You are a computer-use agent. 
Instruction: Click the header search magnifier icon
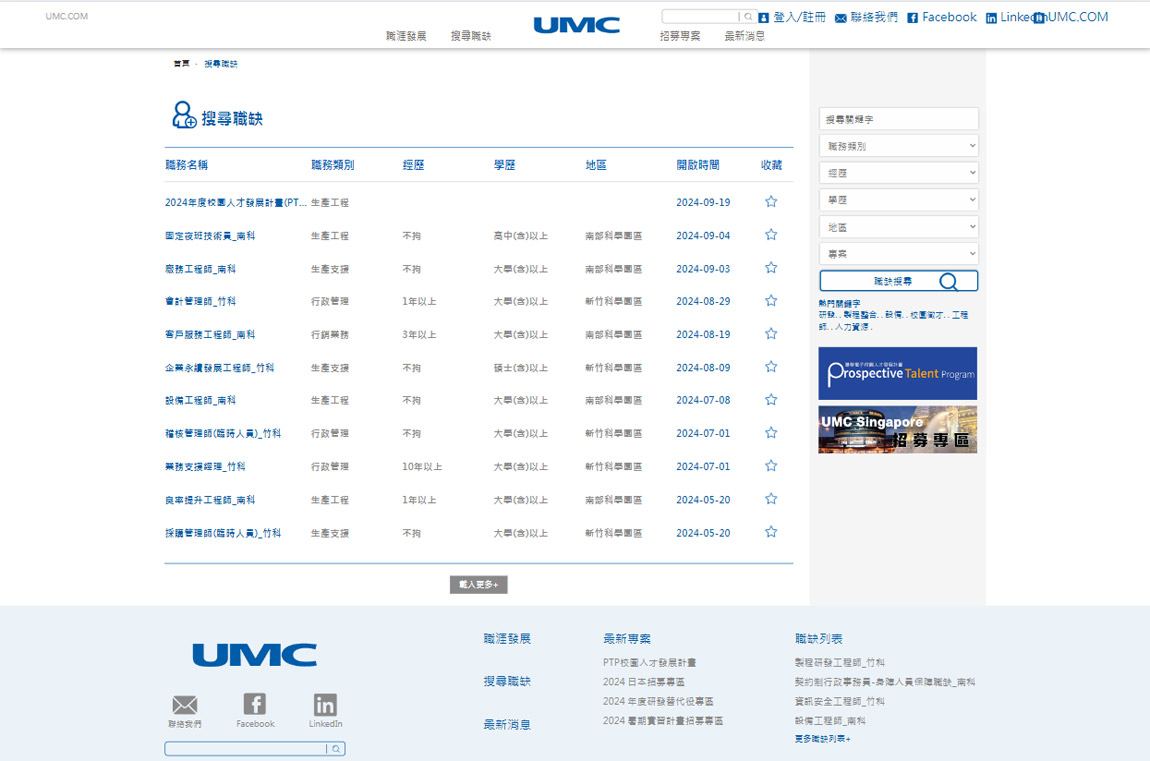(748, 17)
